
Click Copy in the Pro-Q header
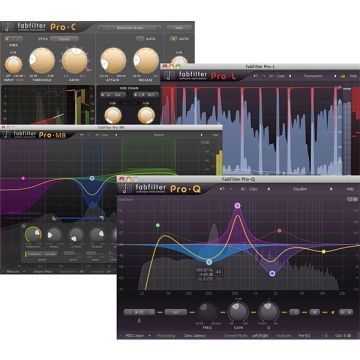[254, 189]
